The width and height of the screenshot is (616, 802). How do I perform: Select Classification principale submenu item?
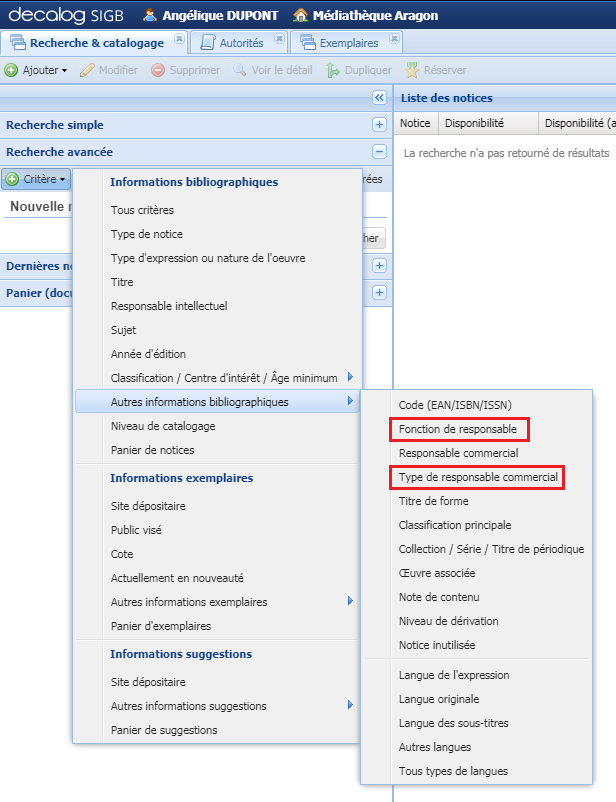(476, 526)
